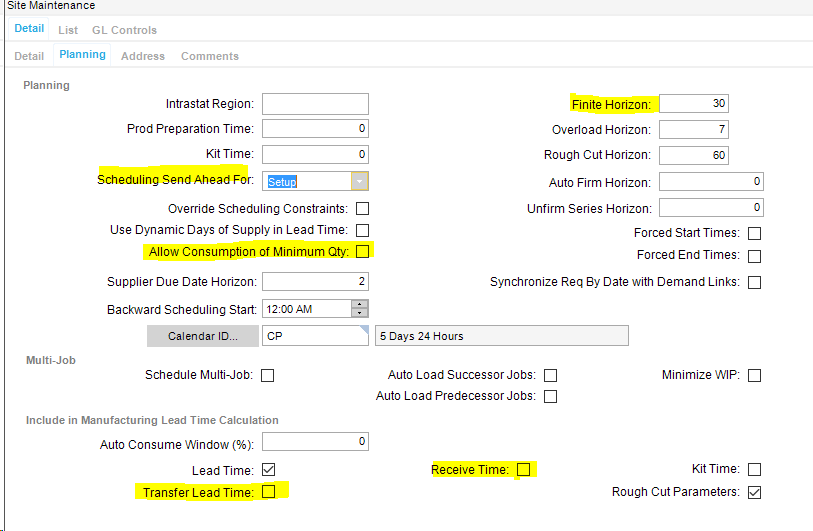
Task: Uncheck the Rough Cut Parameters checkbox
Action: [754, 493]
